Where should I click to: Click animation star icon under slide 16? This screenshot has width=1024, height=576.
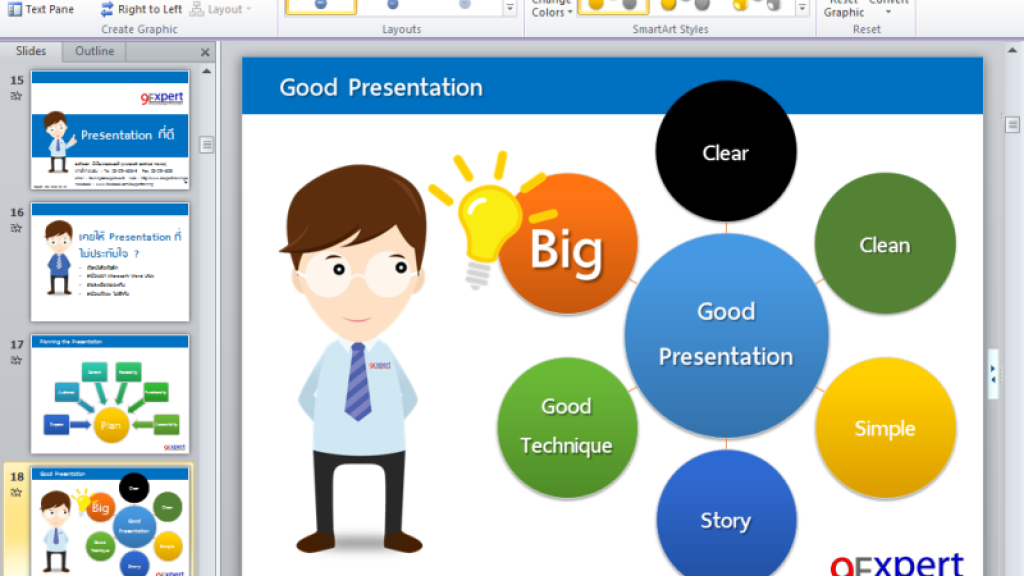[16, 228]
